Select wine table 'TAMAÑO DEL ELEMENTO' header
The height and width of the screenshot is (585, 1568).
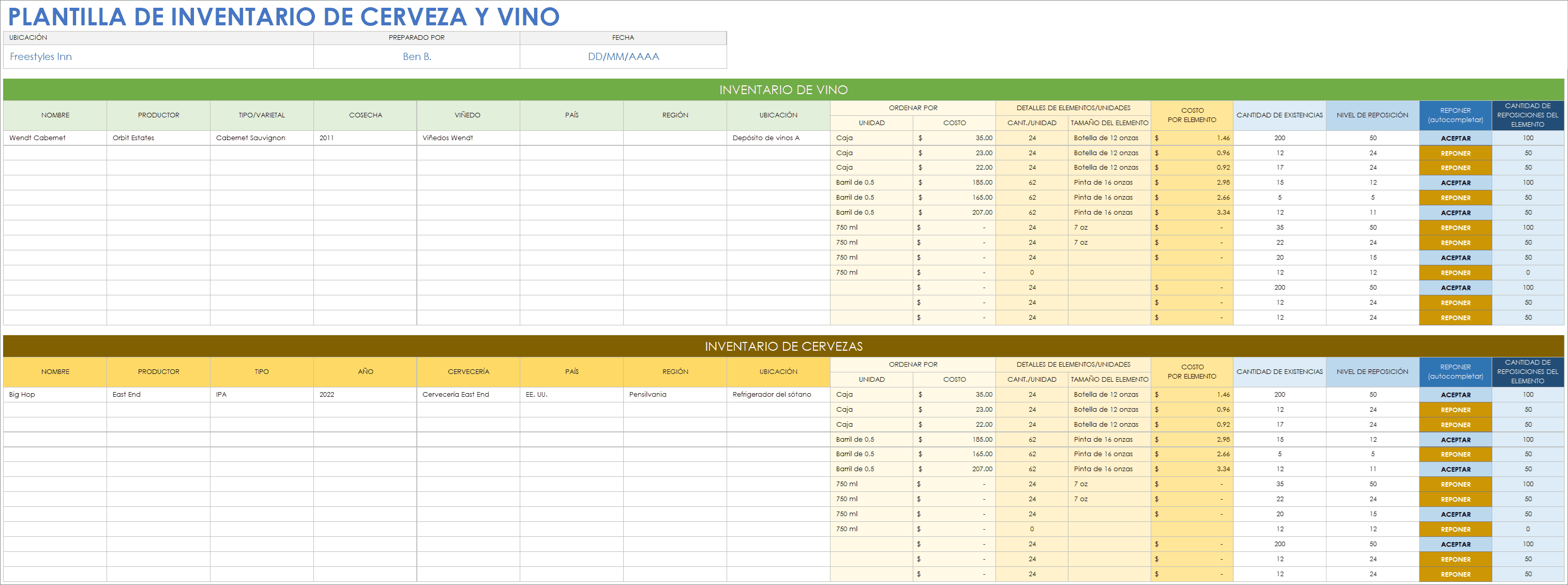point(1110,123)
